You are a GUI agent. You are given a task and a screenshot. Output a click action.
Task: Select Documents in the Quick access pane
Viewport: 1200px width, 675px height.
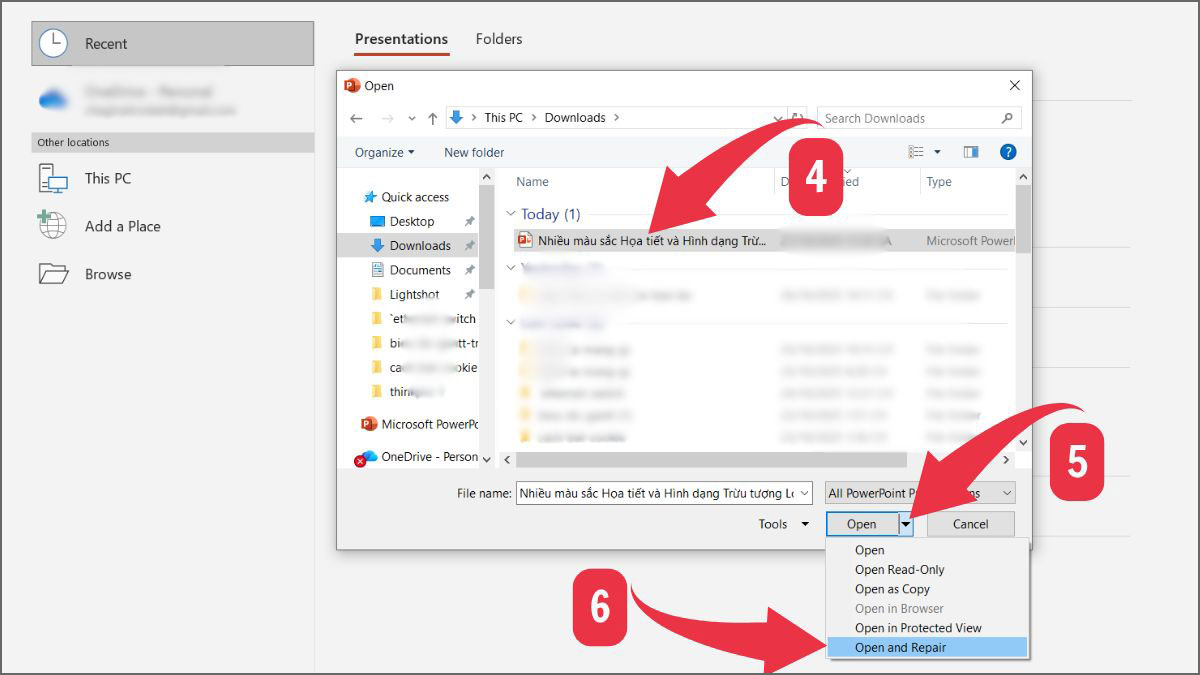[419, 269]
